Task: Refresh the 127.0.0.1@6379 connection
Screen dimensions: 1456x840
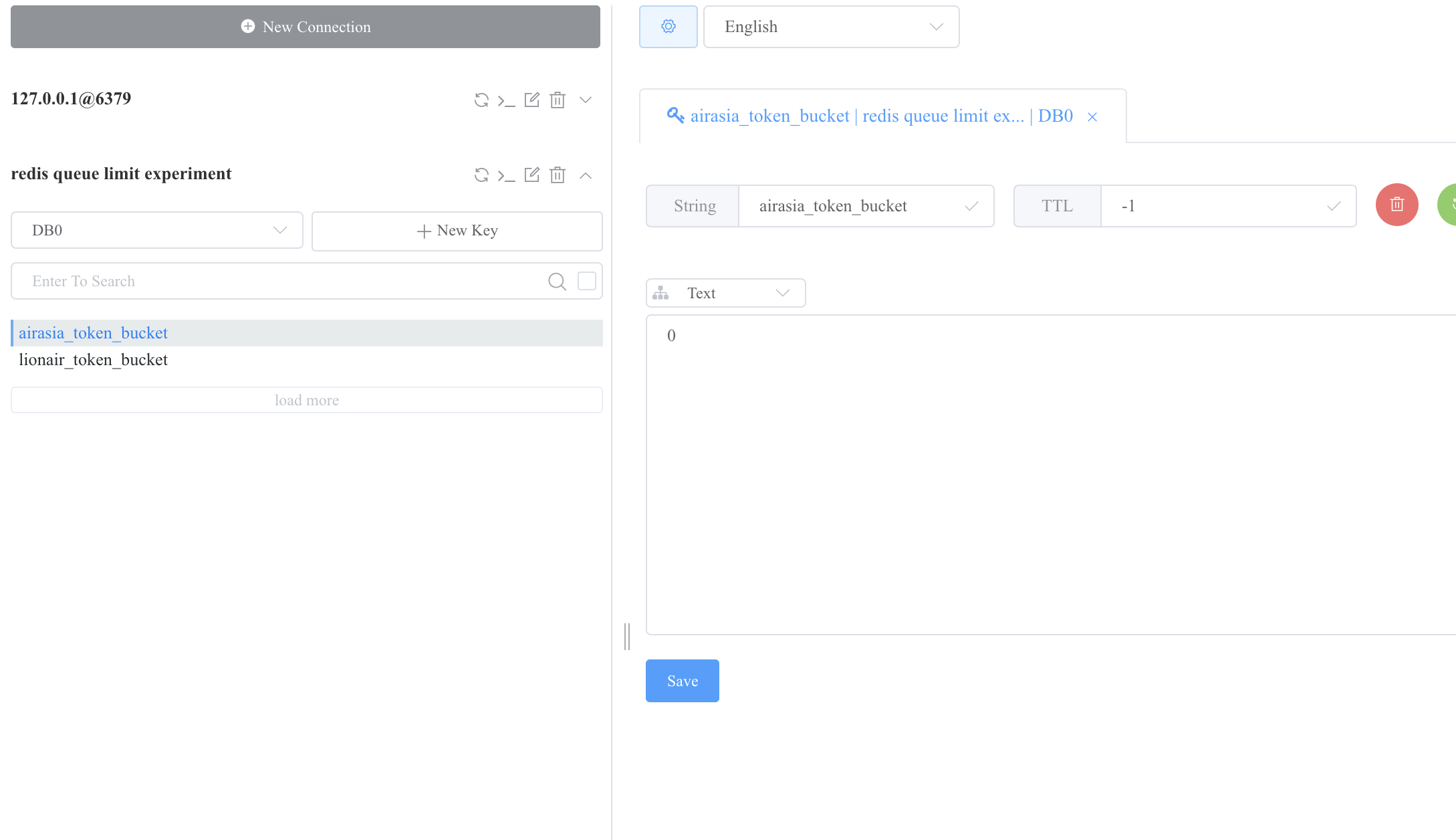Action: pos(481,100)
